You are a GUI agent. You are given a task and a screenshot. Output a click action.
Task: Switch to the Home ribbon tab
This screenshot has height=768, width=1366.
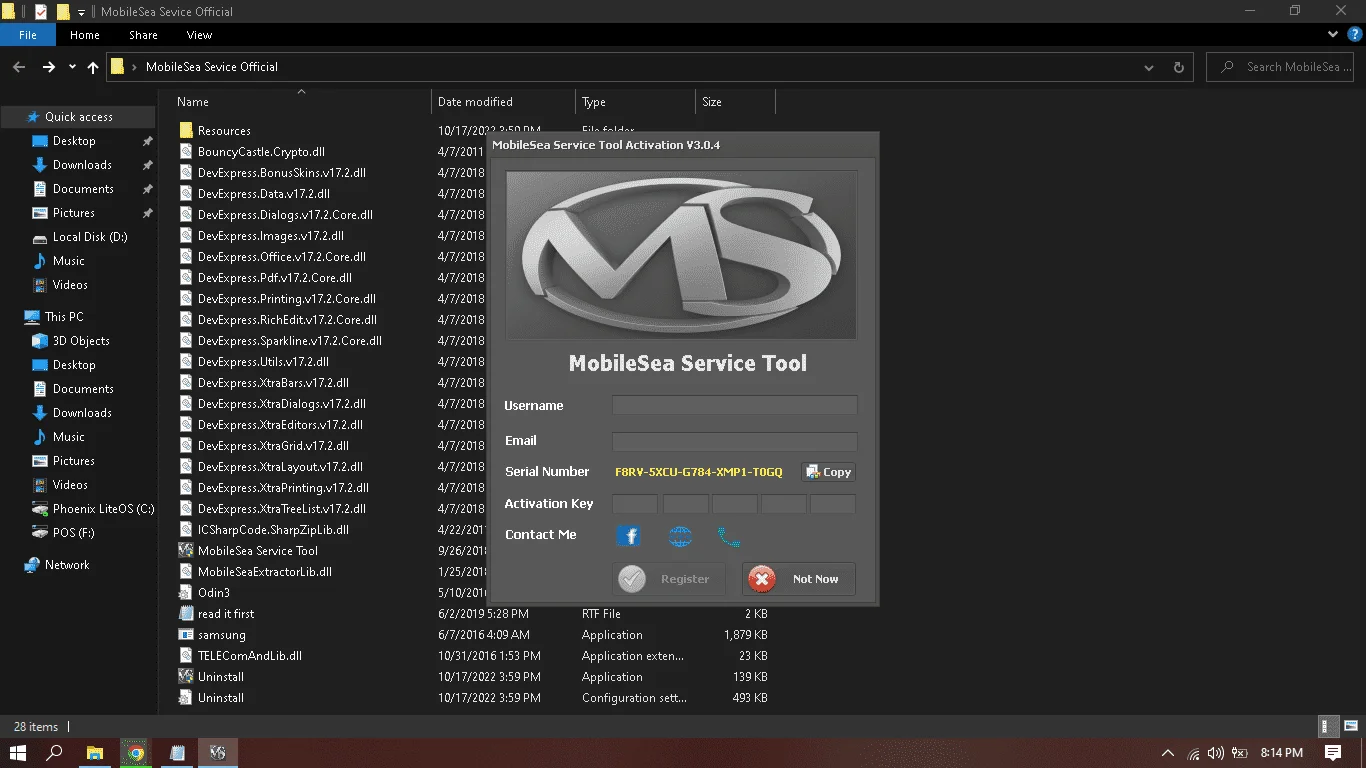point(85,35)
